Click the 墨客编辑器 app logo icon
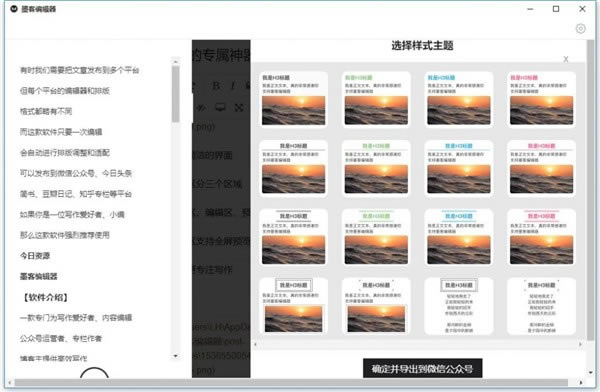This screenshot has height=392, width=600. pyautogui.click(x=14, y=9)
